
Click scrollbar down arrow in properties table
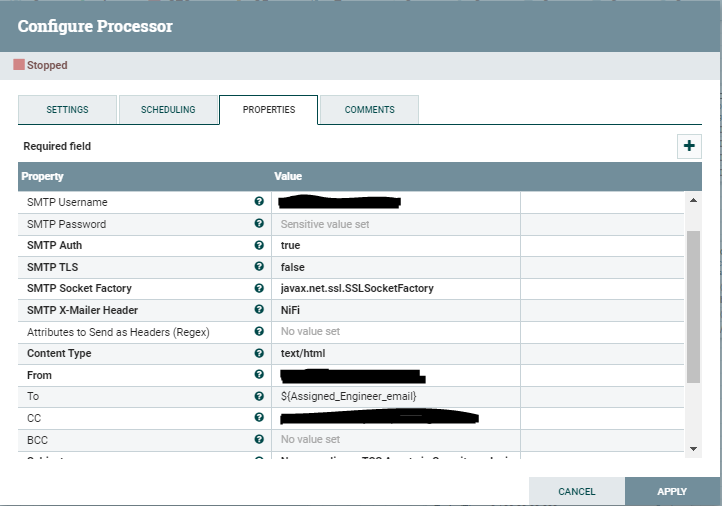coord(693,448)
